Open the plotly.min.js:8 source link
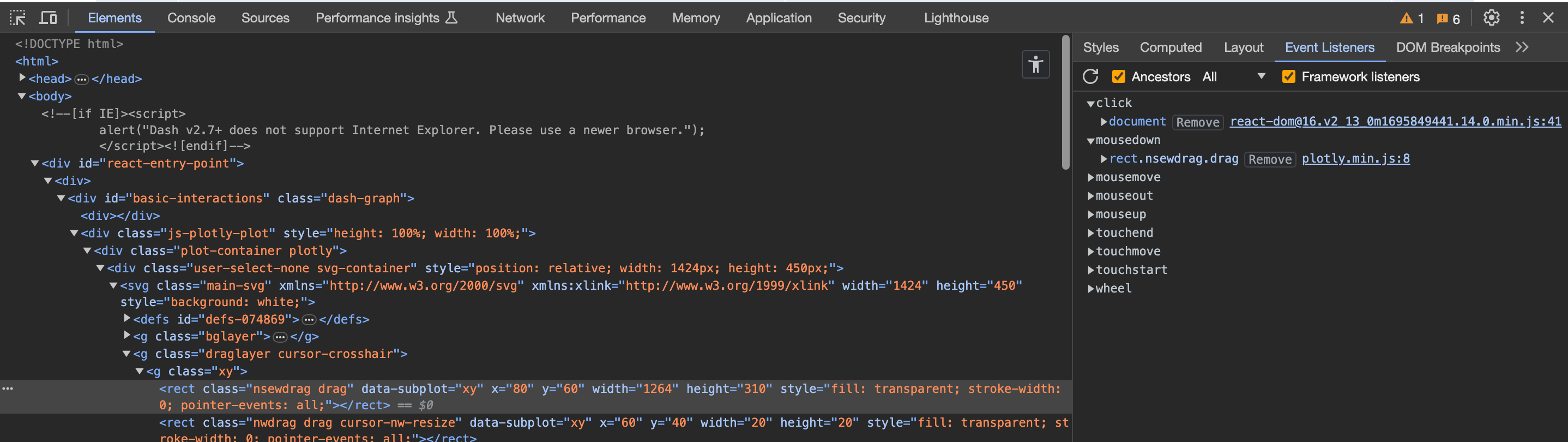The height and width of the screenshot is (442, 1568). [1355, 159]
